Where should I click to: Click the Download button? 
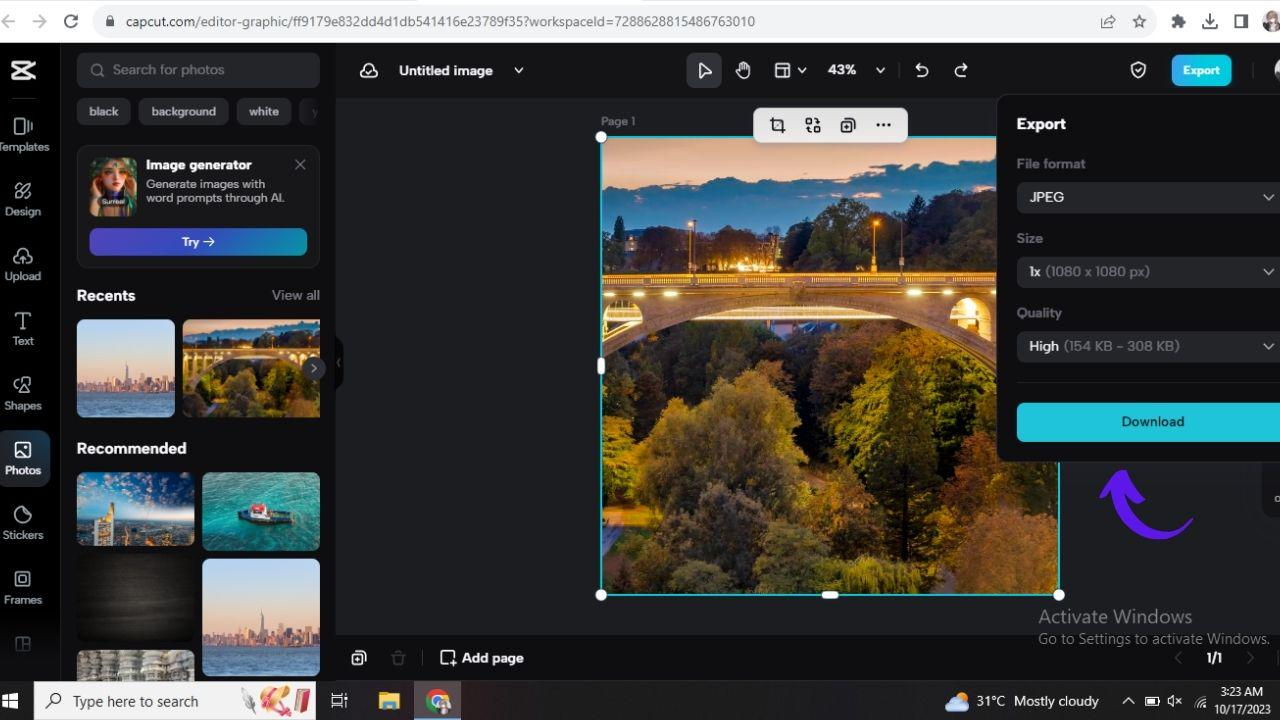click(x=1148, y=422)
